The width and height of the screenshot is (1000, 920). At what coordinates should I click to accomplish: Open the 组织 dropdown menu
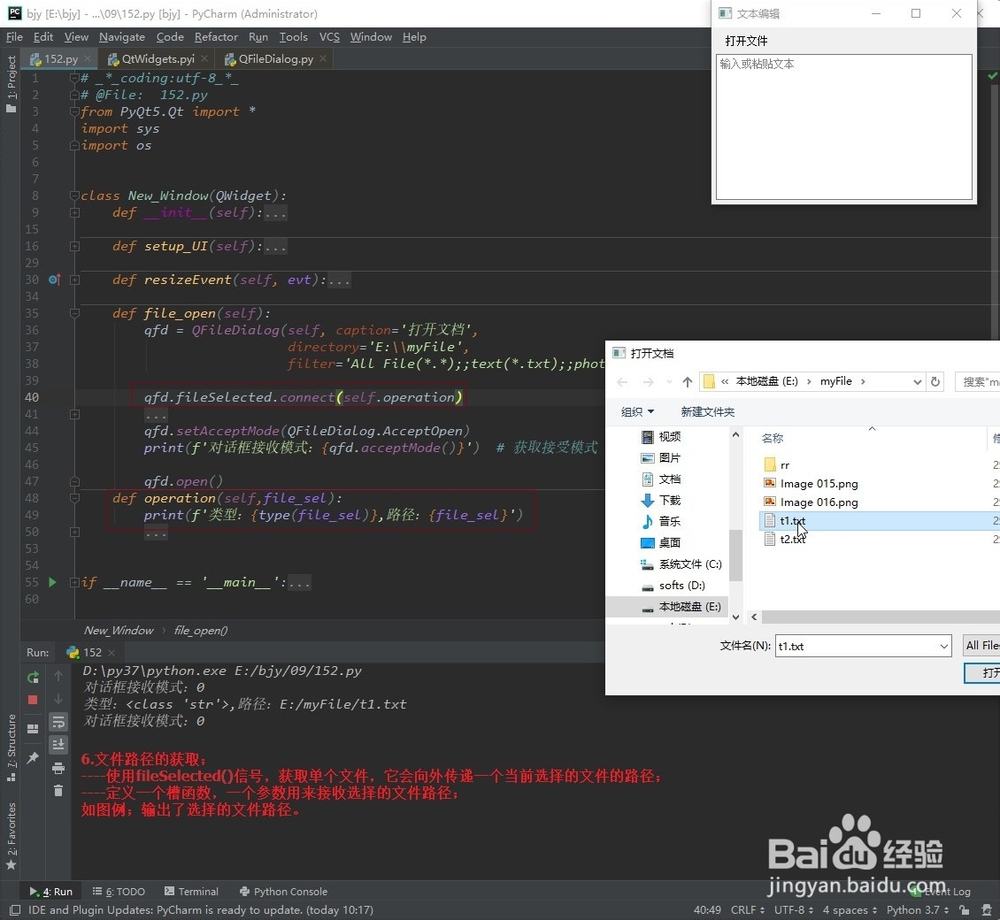point(638,412)
